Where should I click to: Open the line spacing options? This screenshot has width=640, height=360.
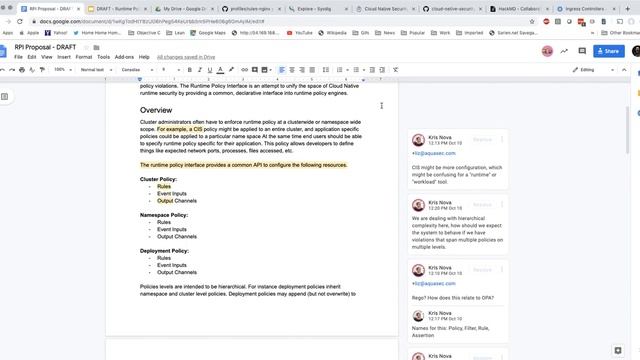(326, 70)
